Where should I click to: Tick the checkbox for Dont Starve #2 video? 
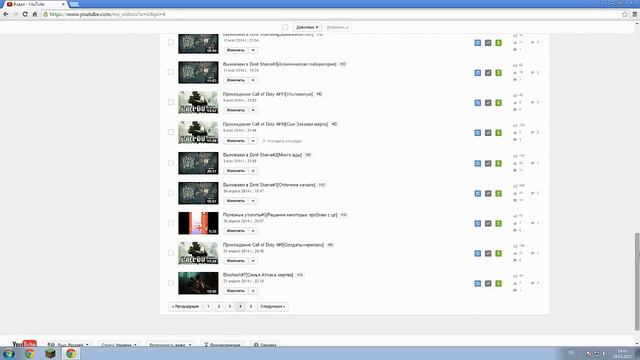point(171,163)
